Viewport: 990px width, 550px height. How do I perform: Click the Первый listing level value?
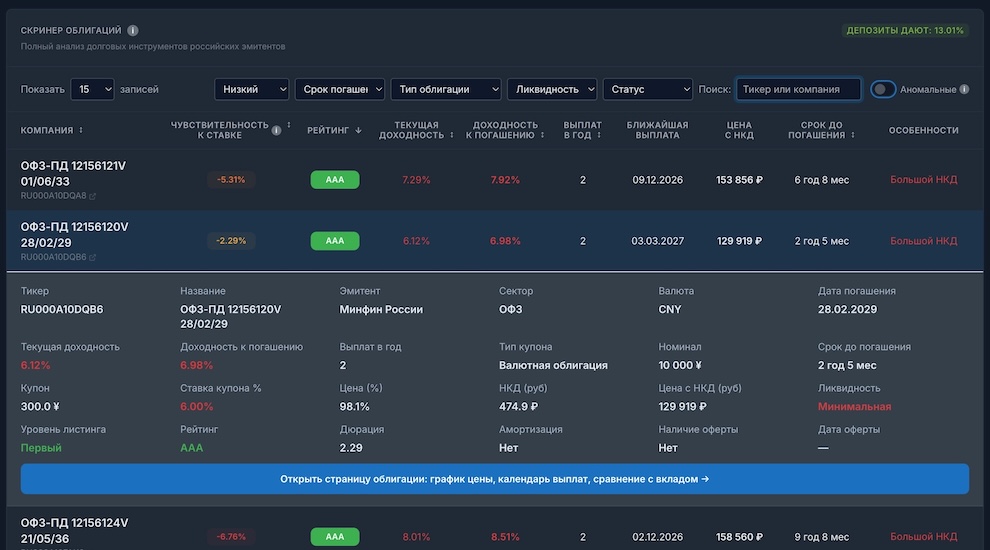[x=41, y=448]
